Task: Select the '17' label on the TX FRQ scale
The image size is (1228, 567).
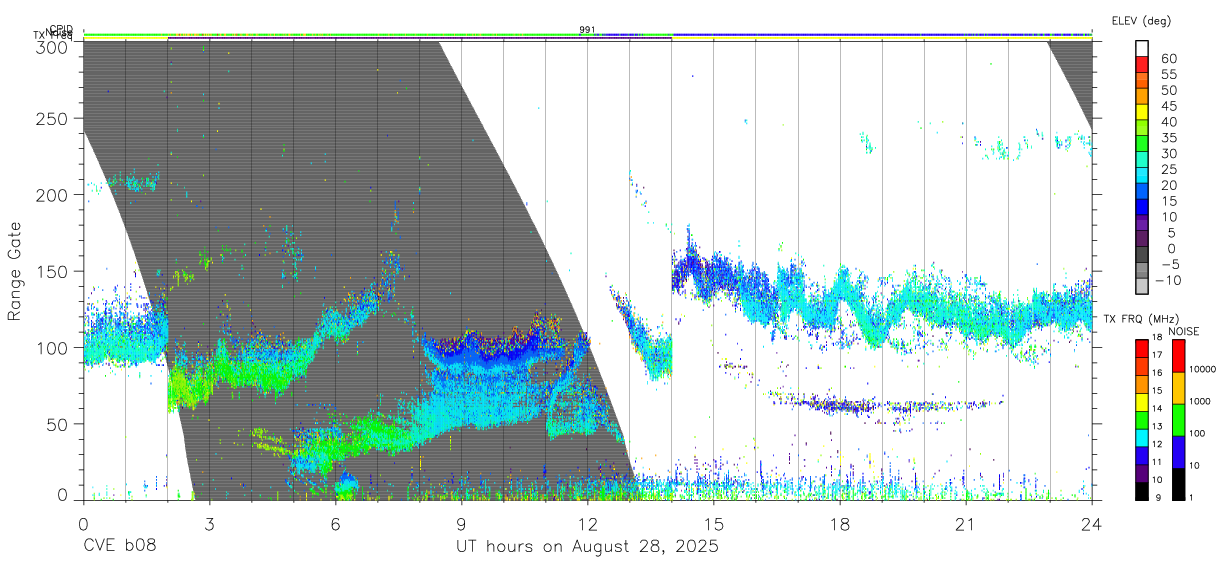Action: pos(1158,354)
